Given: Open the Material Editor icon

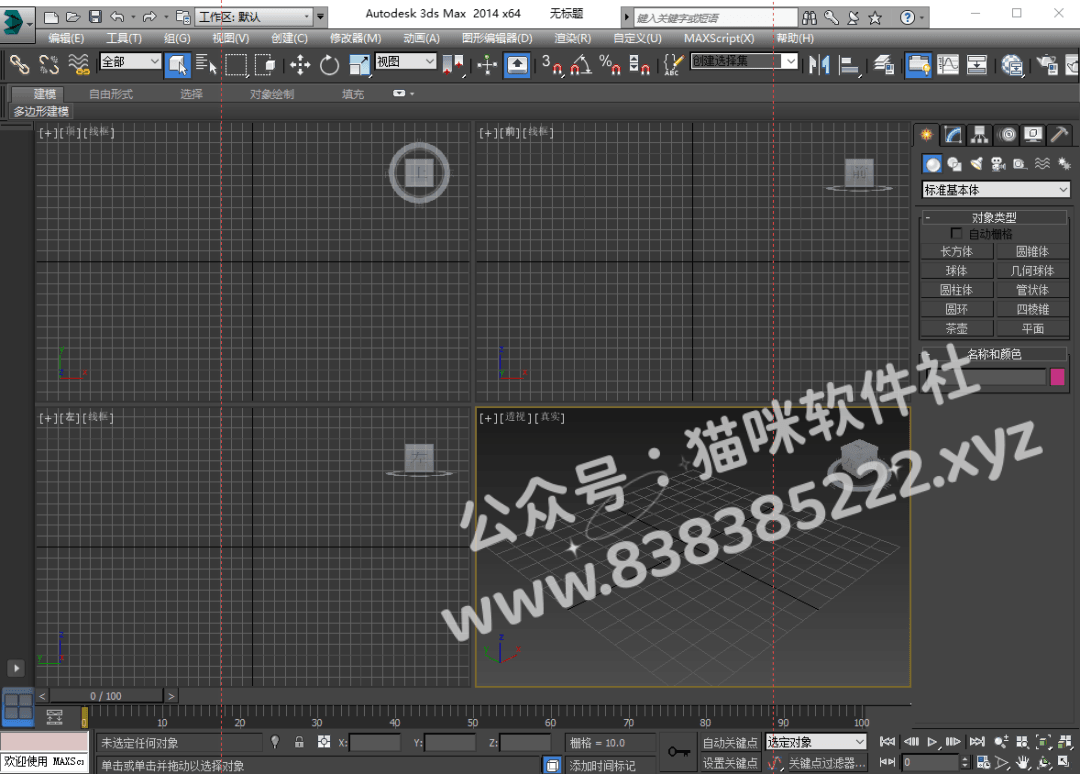Looking at the screenshot, I should (x=1012, y=65).
